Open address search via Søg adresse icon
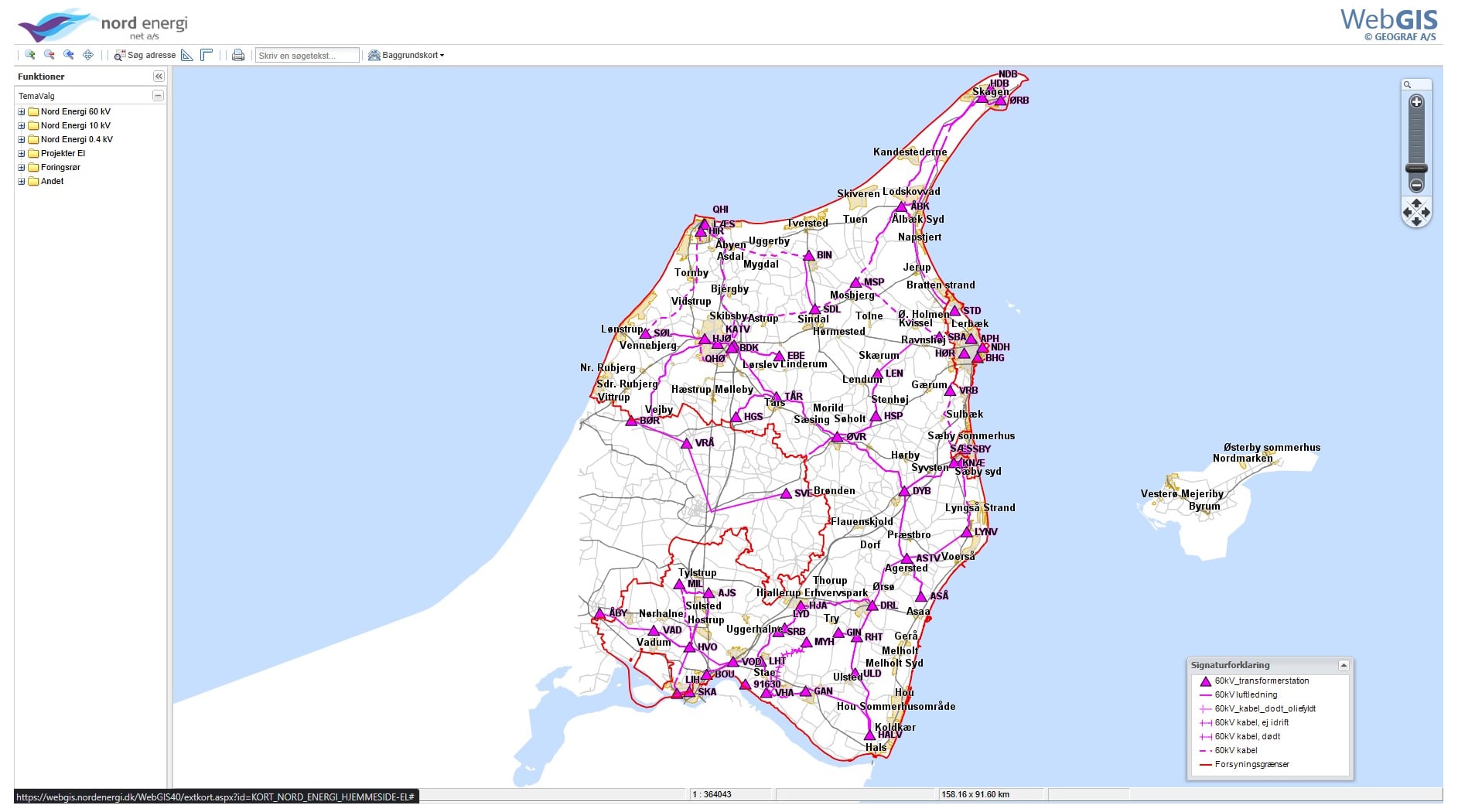This screenshot has height=812, width=1458. [x=120, y=55]
